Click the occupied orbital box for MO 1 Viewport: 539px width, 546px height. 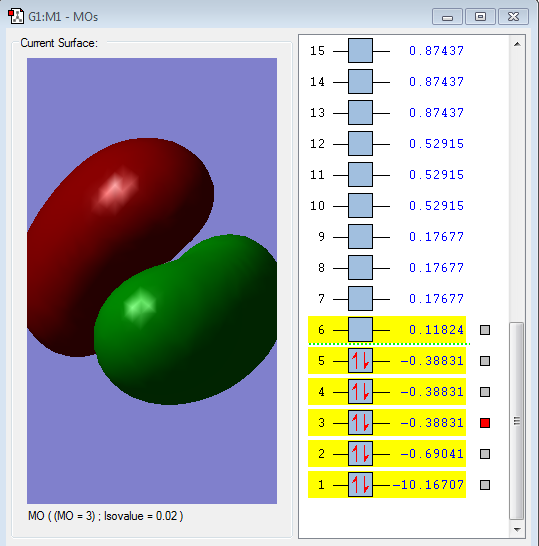[x=360, y=485]
